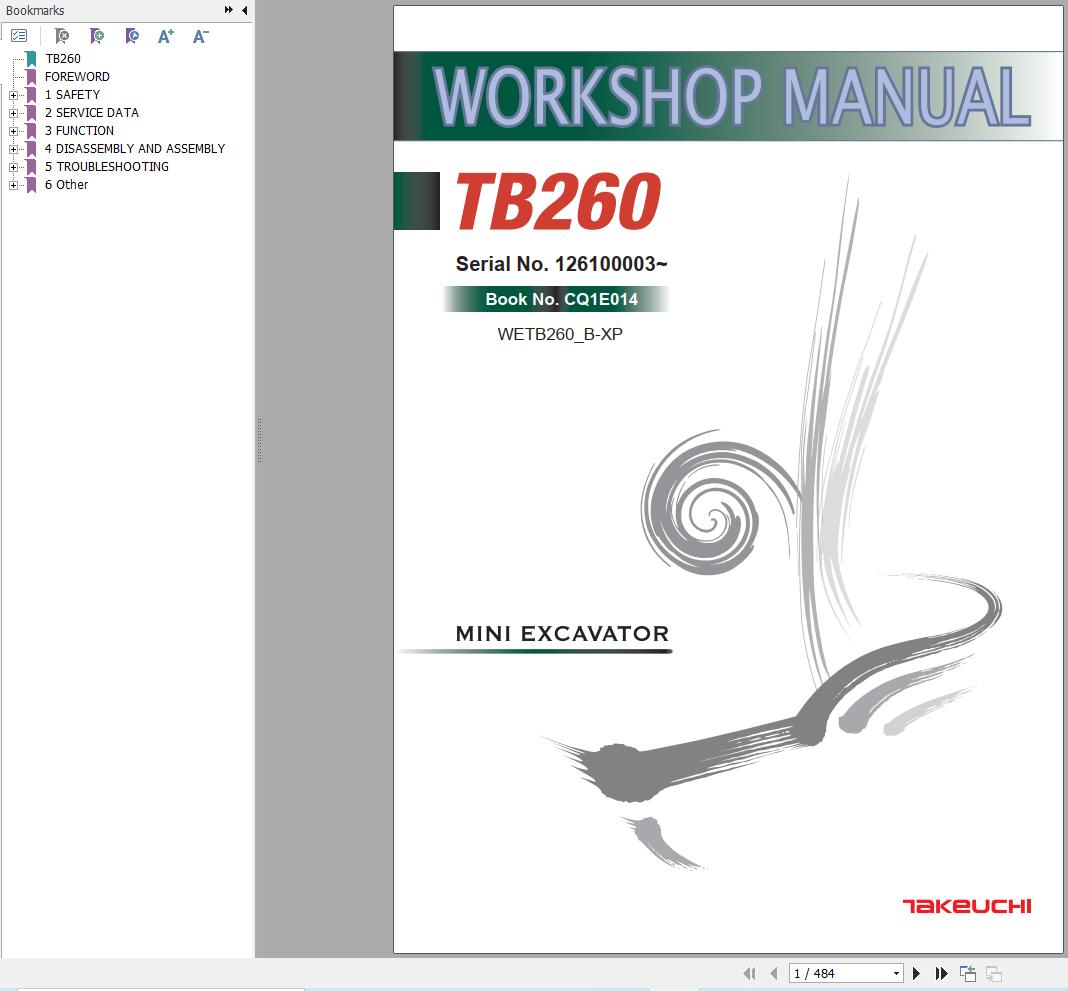This screenshot has width=1068, height=991.
Task: Go back to the previous page
Action: 775,972
